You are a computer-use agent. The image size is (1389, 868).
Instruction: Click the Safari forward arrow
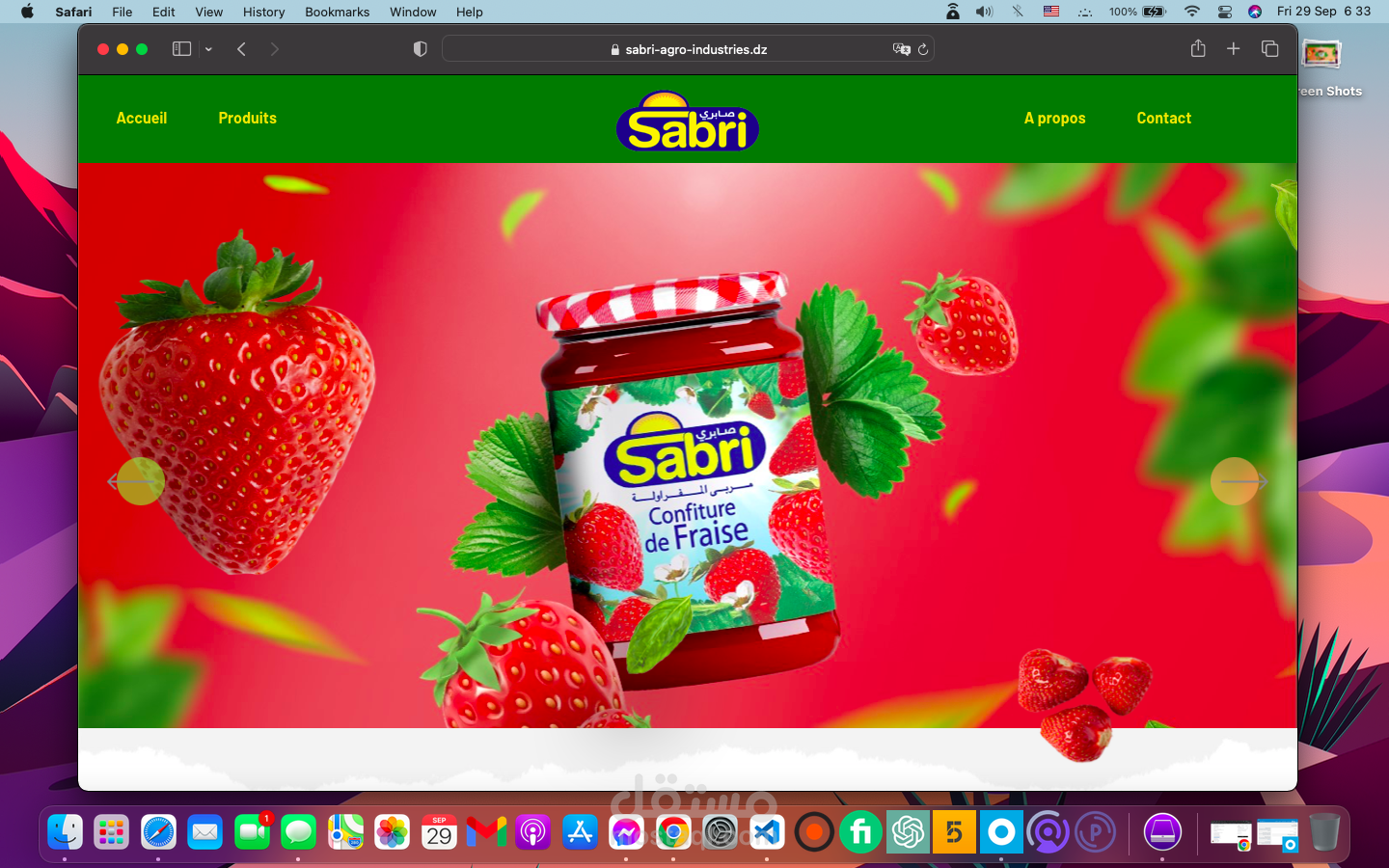pos(275,49)
